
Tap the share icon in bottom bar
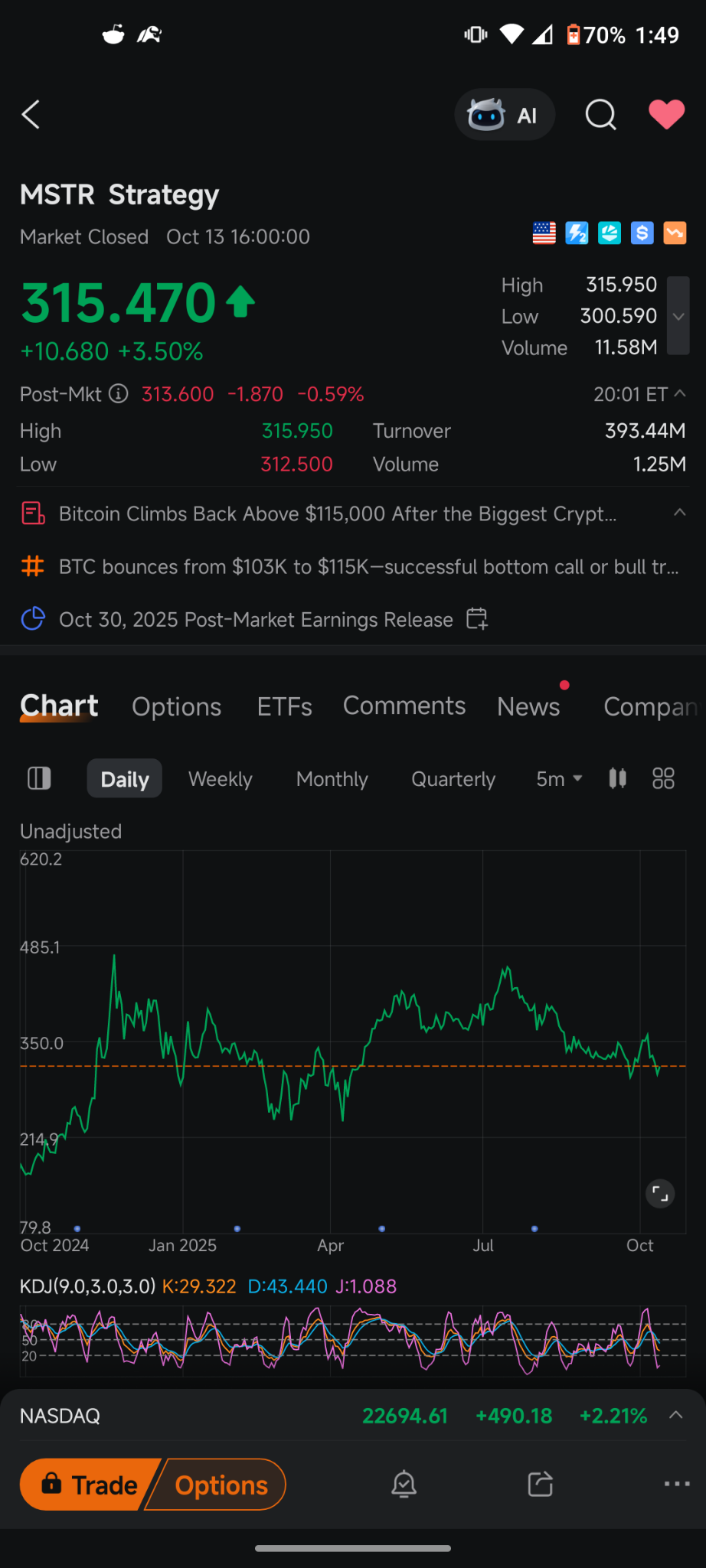[x=540, y=1485]
